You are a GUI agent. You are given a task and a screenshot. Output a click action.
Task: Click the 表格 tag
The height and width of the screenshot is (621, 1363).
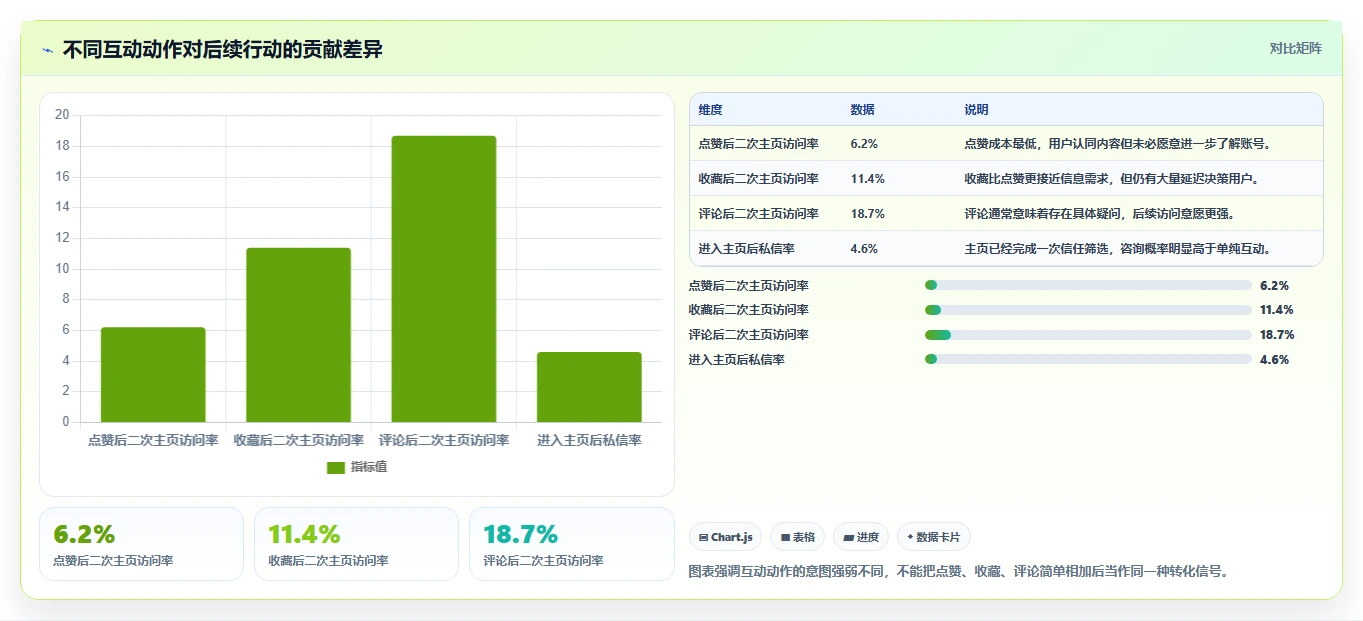[x=797, y=537]
